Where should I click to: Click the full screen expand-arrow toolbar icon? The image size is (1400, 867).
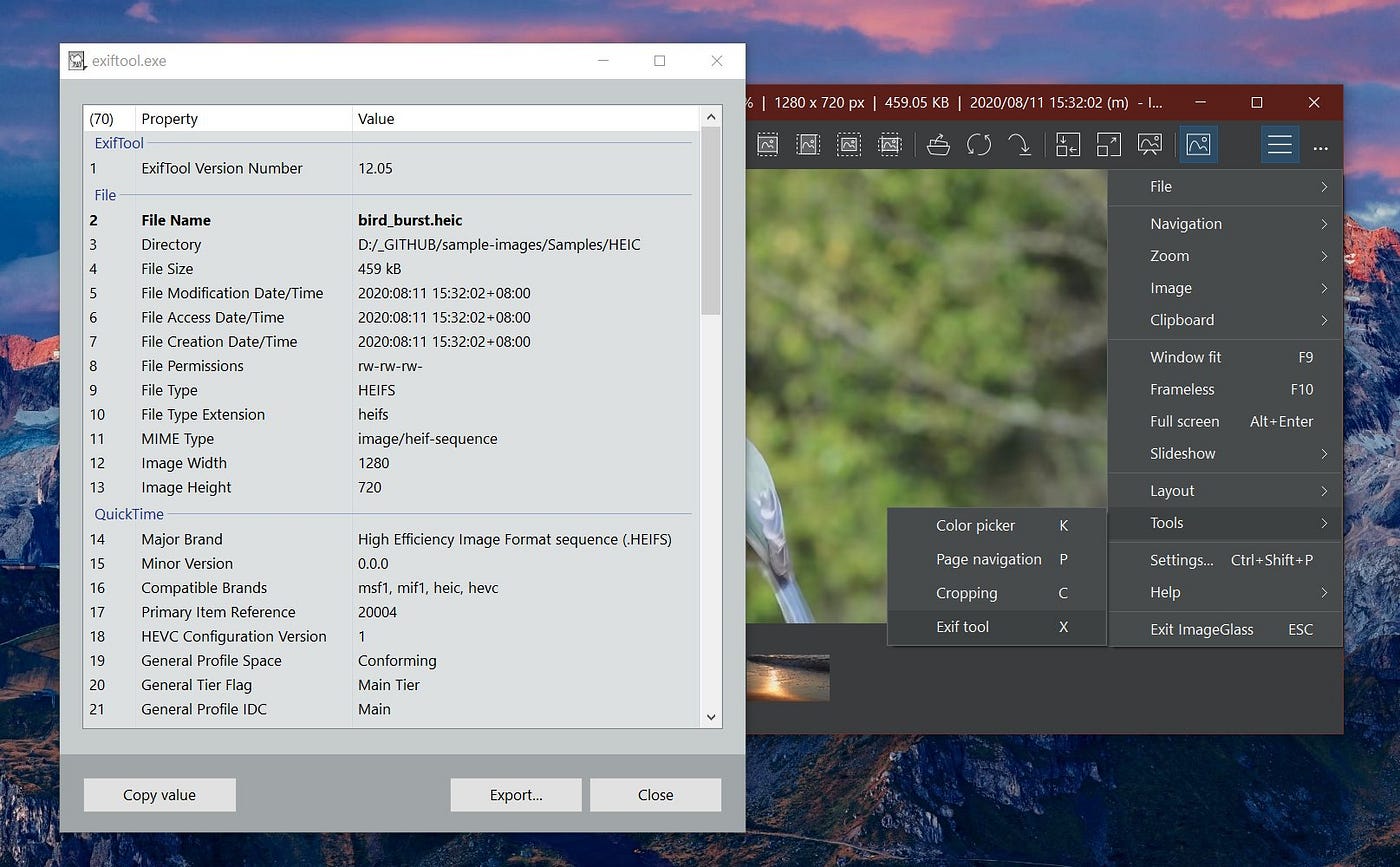[1109, 145]
